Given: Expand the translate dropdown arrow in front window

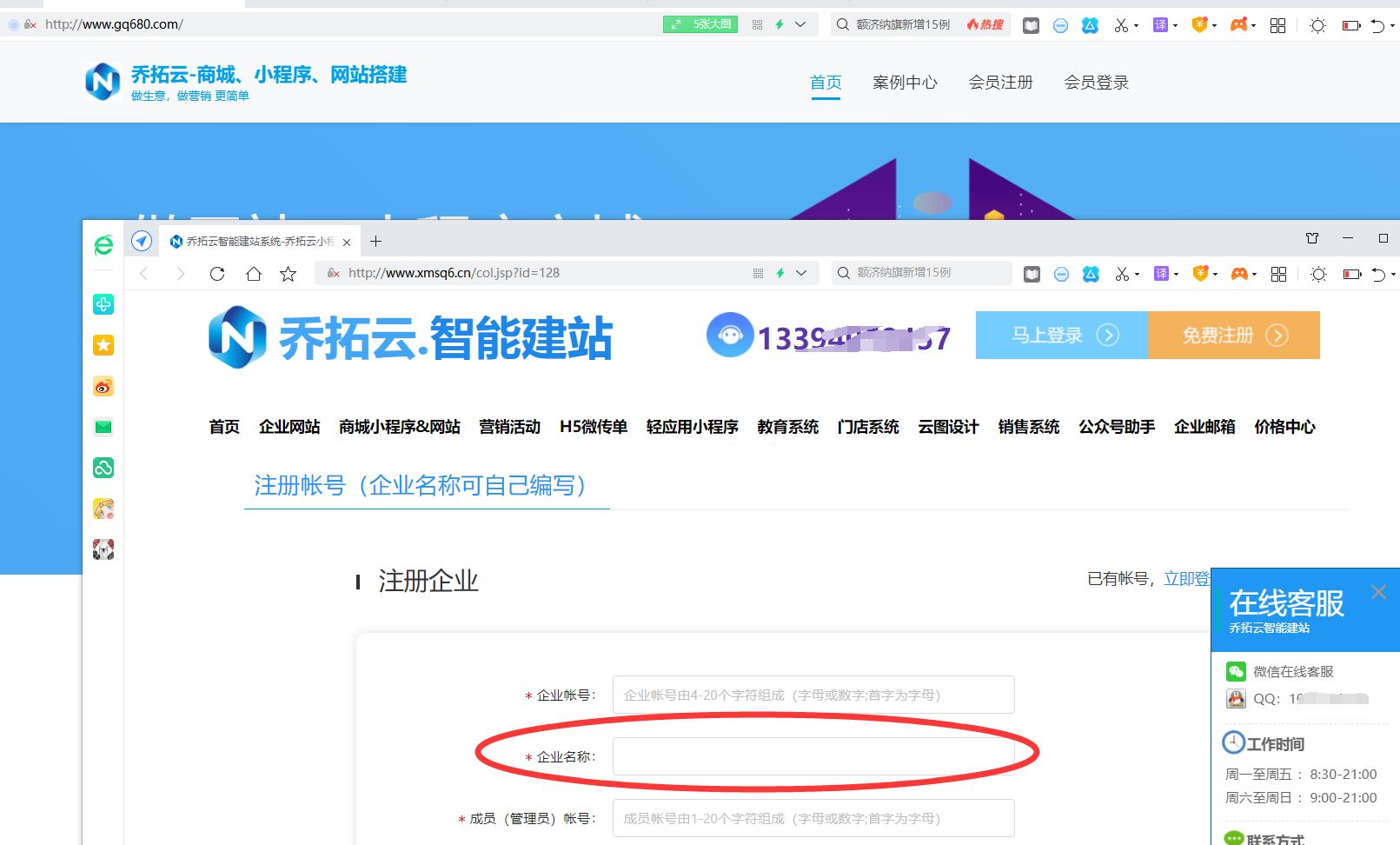Looking at the screenshot, I should point(1176,275).
